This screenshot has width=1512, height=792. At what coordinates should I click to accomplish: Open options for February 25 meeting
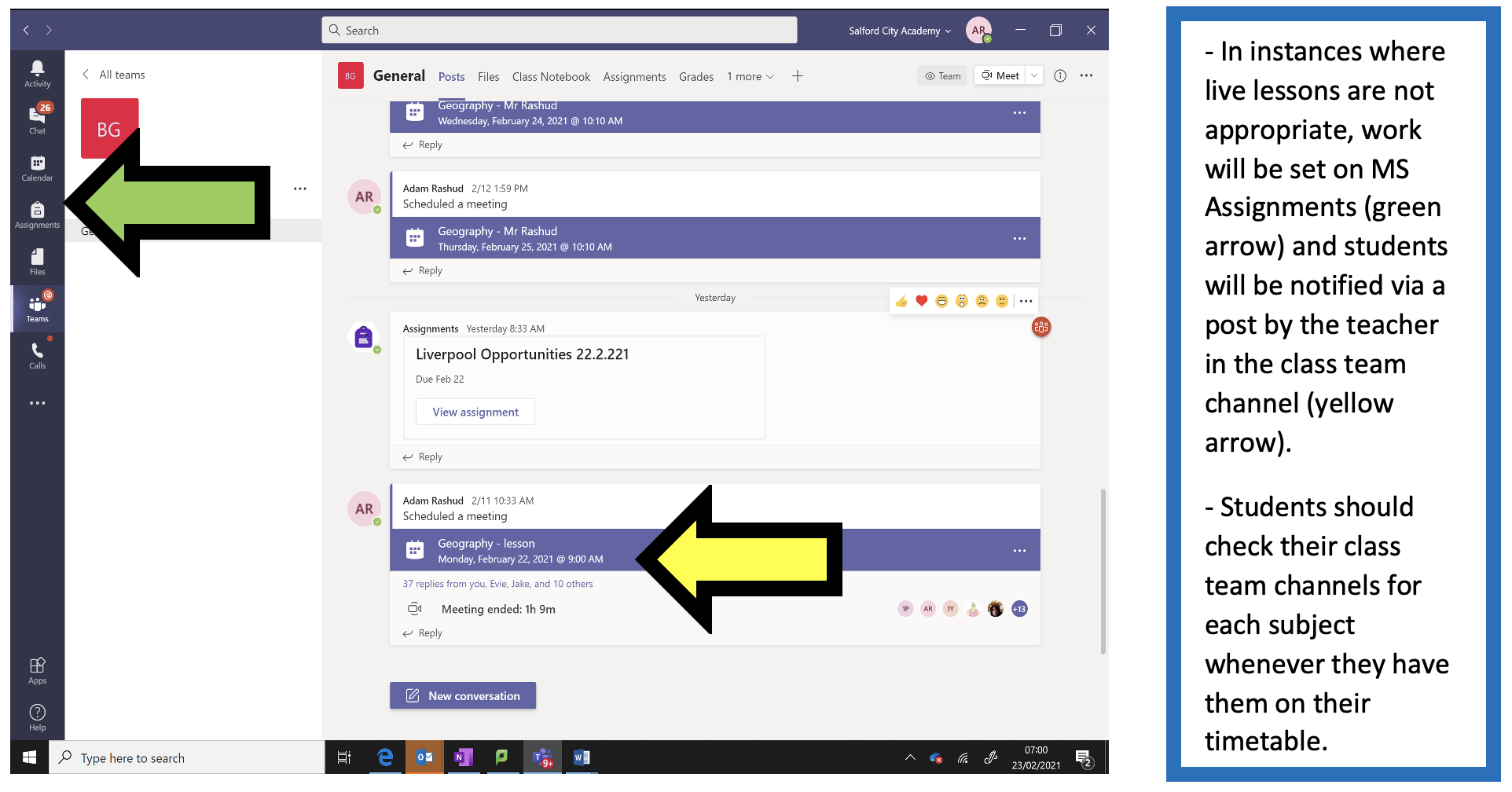pyautogui.click(x=1019, y=238)
